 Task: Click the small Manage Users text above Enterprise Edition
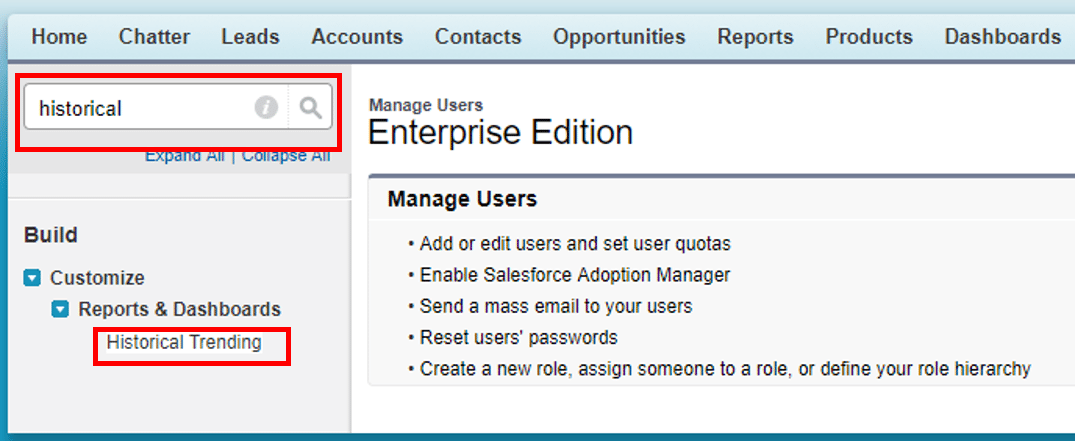[x=425, y=105]
